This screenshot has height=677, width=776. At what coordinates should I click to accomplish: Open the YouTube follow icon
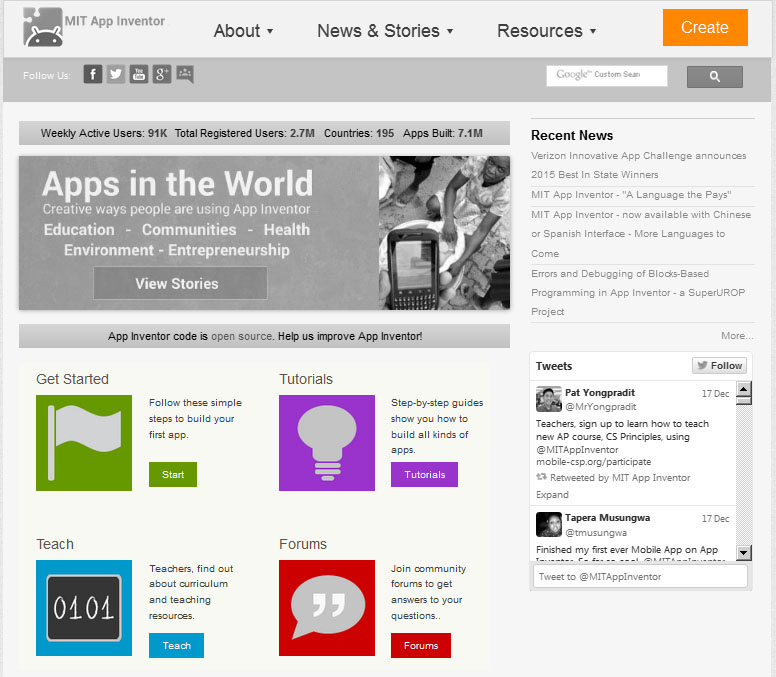(x=139, y=74)
